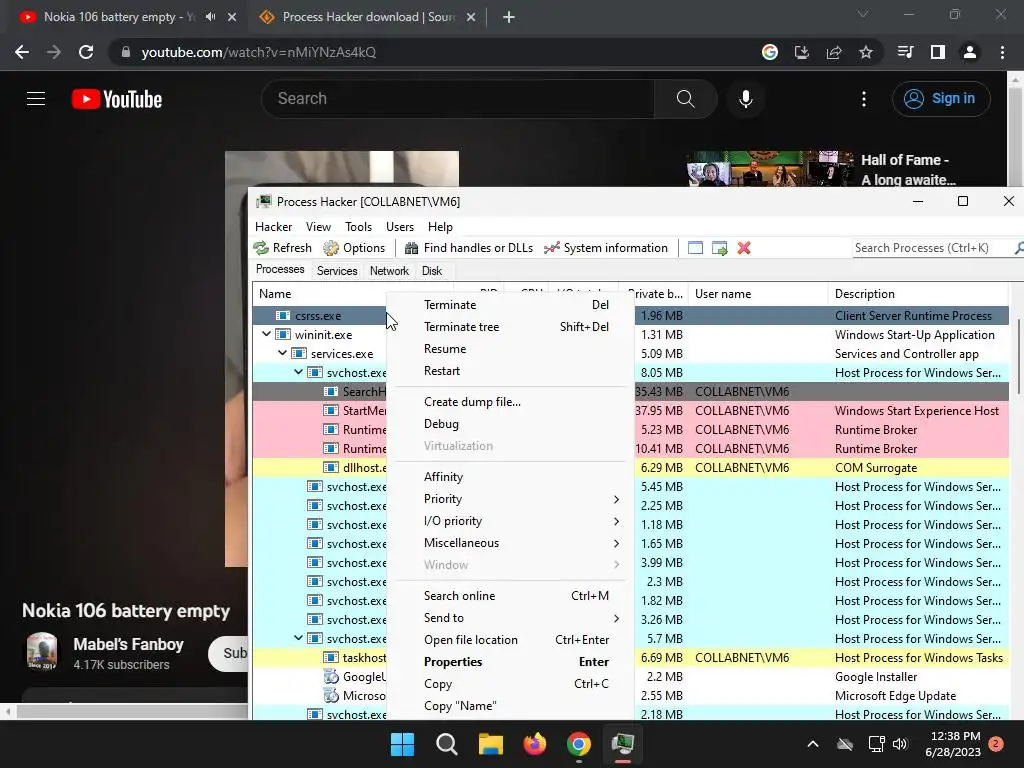Choose Restart in the context menu
The height and width of the screenshot is (768, 1024).
pos(511,371)
